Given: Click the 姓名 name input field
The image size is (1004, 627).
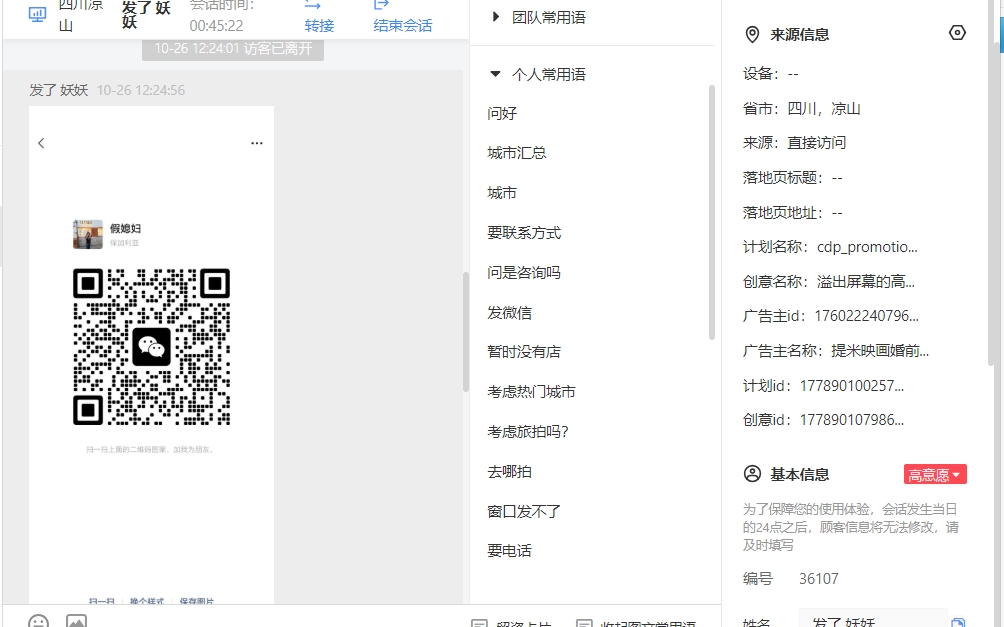Looking at the screenshot, I should coord(873,619).
